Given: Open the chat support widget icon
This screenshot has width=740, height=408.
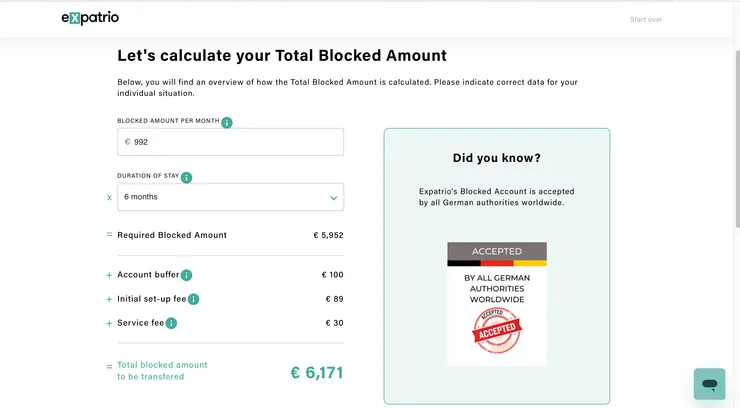Looking at the screenshot, I should [x=709, y=384].
